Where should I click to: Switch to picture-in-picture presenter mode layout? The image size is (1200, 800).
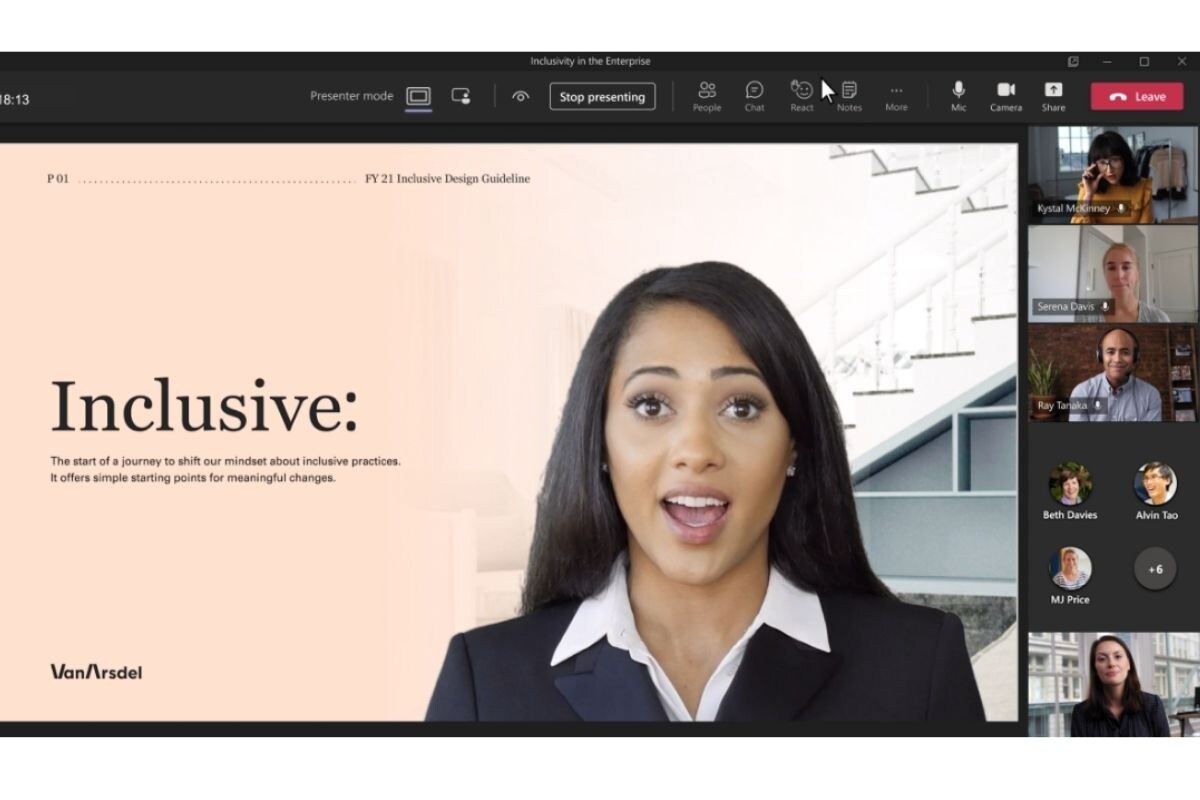[x=461, y=96]
